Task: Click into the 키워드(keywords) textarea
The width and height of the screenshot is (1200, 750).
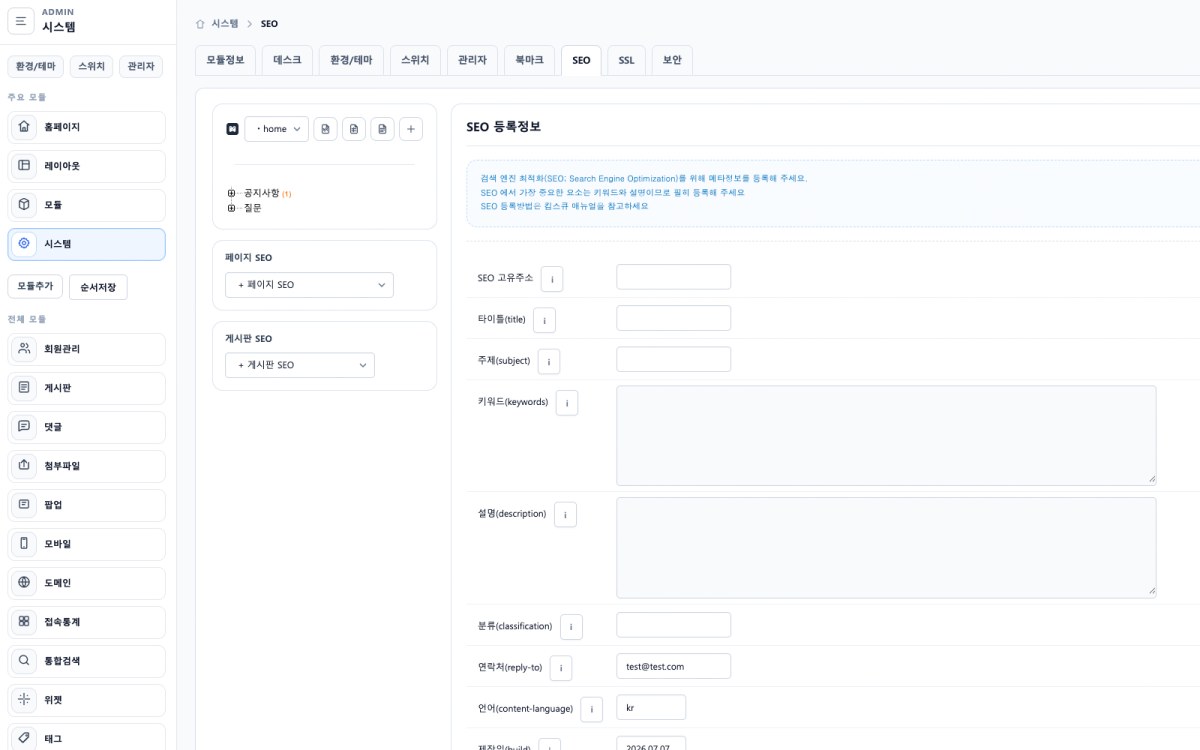Action: (886, 435)
